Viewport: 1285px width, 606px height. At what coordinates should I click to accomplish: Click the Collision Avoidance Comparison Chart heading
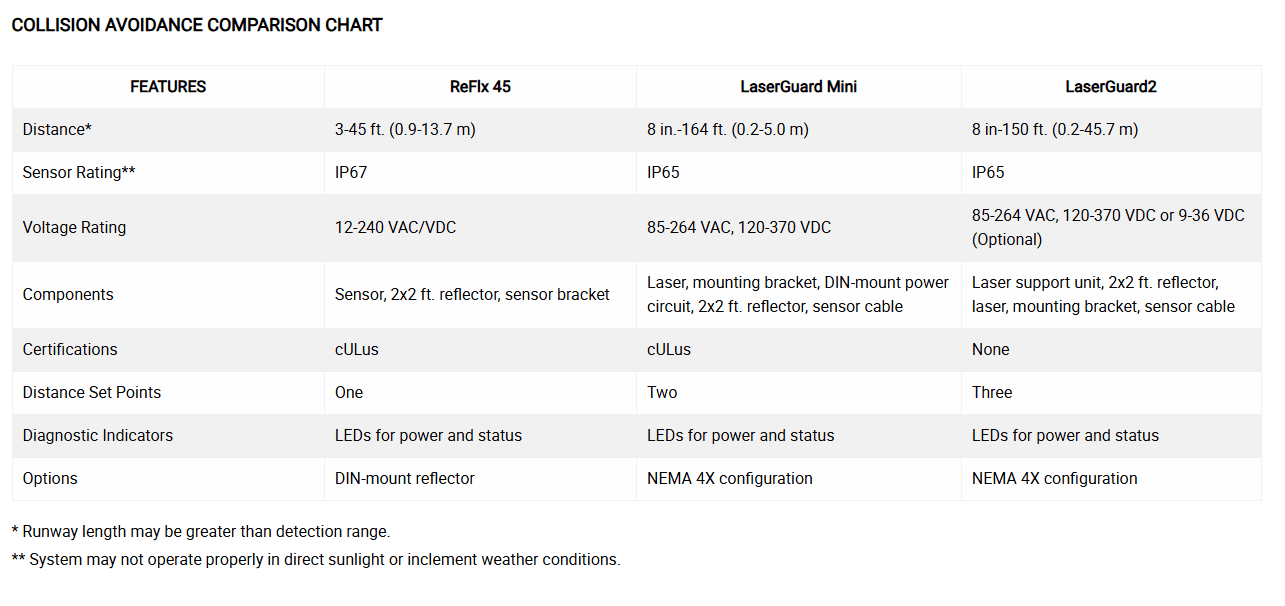[197, 25]
